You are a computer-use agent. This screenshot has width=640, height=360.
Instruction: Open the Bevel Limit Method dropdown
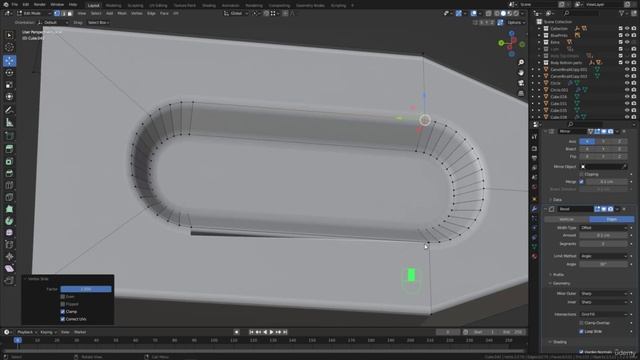pyautogui.click(x=603, y=256)
